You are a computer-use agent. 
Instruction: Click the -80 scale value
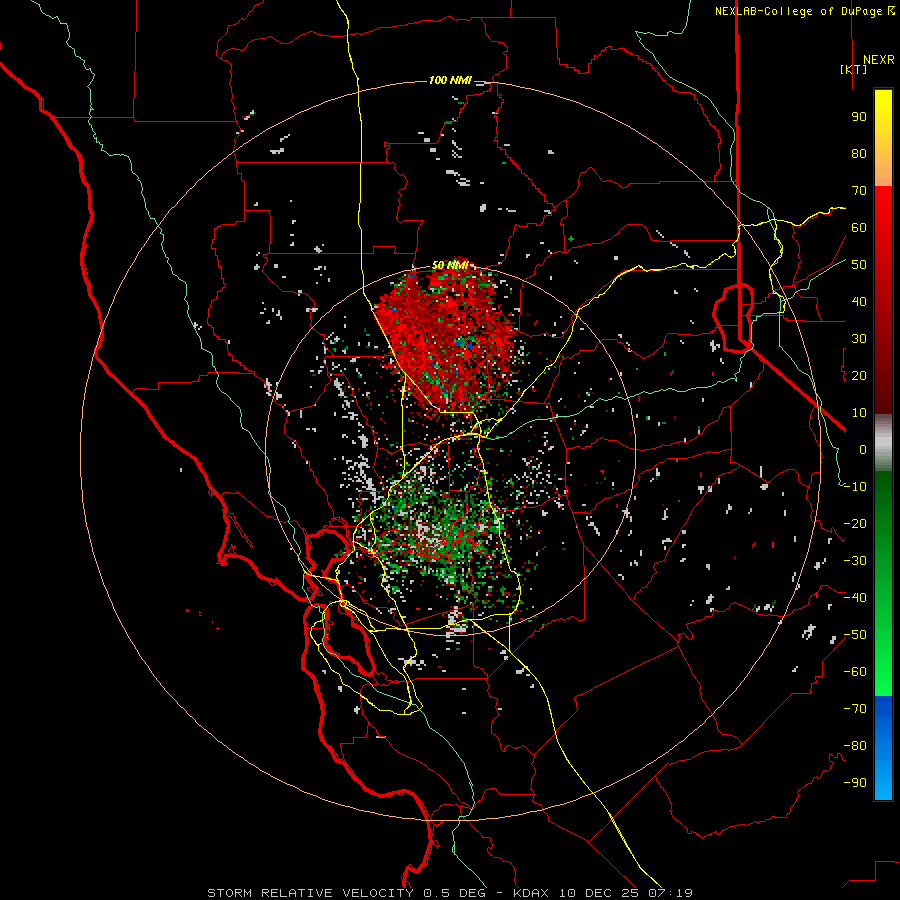click(x=855, y=746)
